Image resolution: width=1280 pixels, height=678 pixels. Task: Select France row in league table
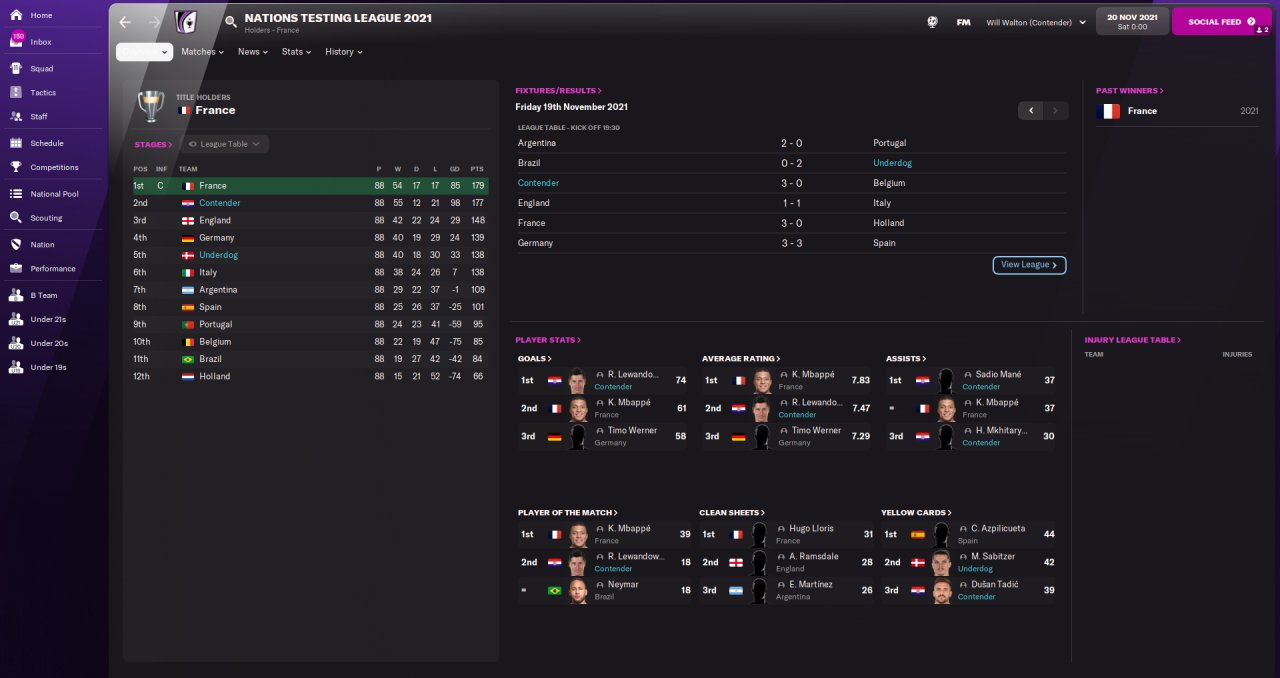pyautogui.click(x=310, y=186)
